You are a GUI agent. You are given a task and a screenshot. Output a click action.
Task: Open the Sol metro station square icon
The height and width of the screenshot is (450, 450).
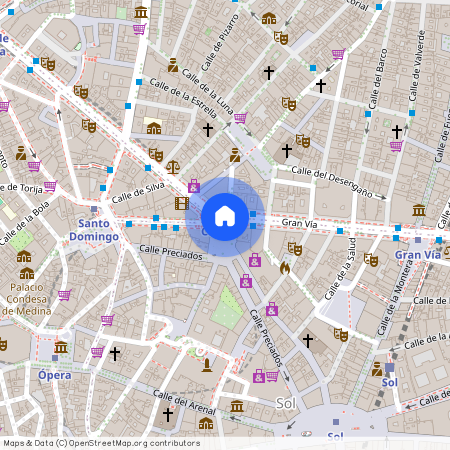tap(390, 368)
